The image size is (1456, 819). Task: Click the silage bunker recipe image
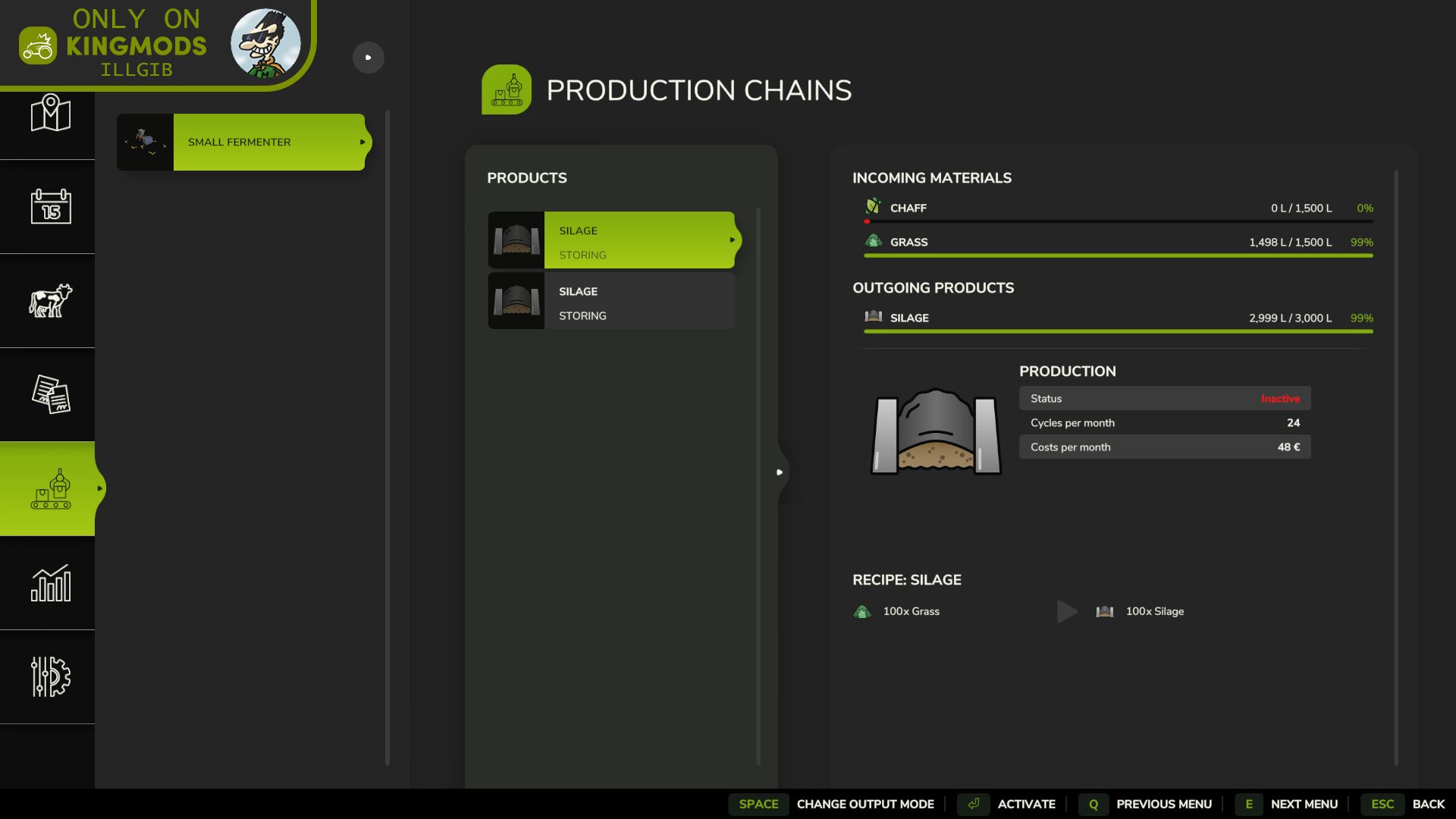935,432
